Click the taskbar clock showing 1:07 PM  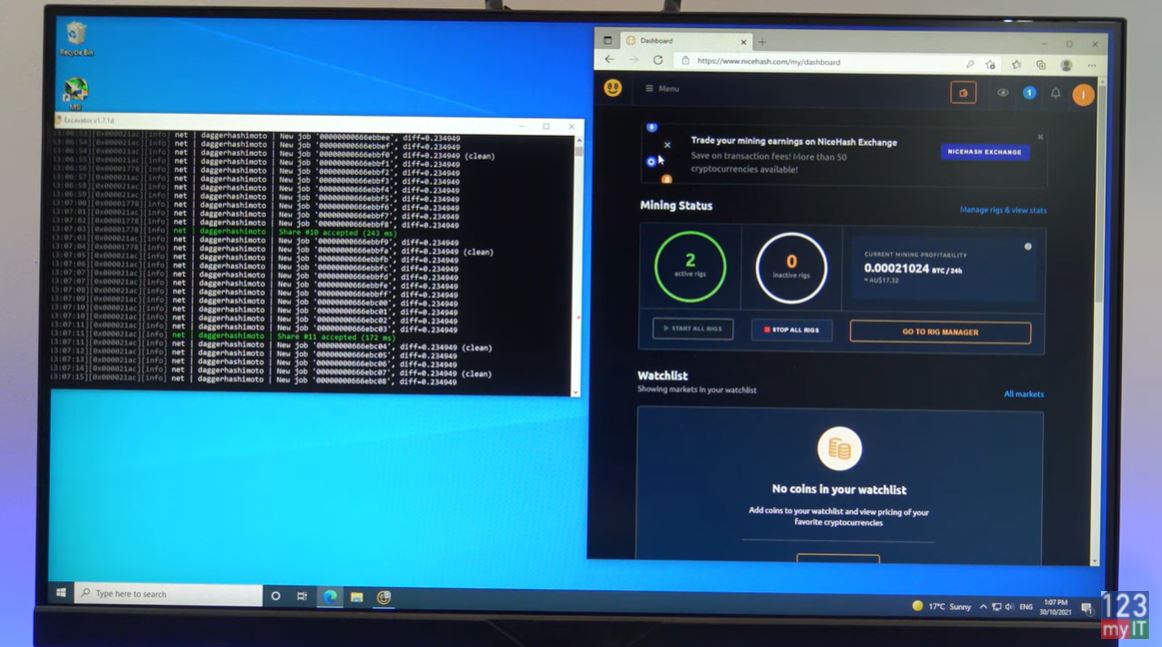click(x=1055, y=607)
